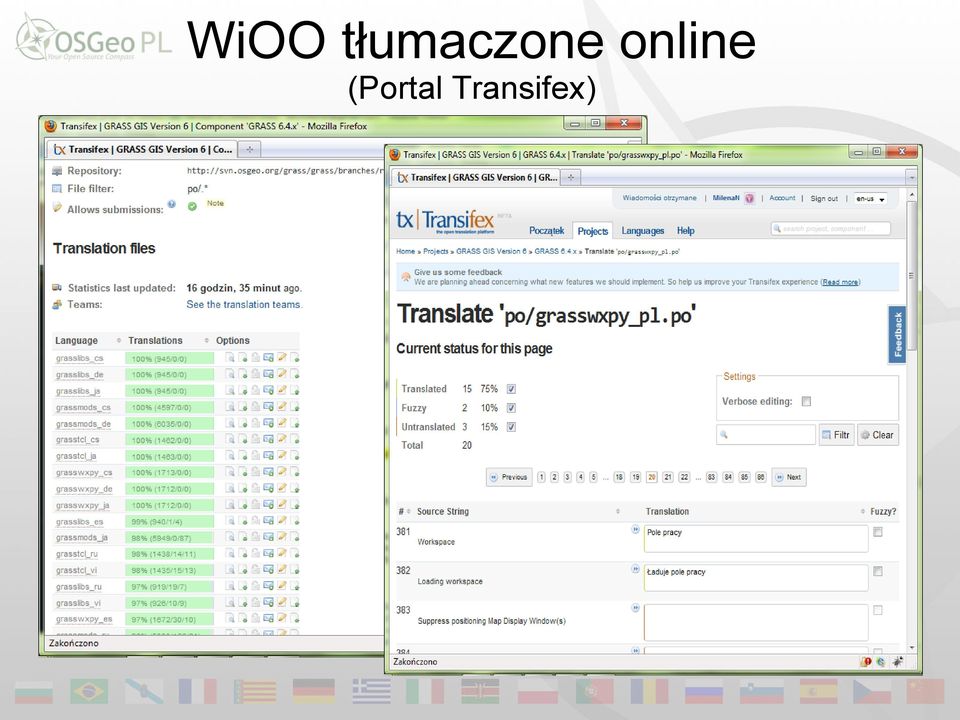
Task: Open the Help navigation tab
Action: [686, 231]
